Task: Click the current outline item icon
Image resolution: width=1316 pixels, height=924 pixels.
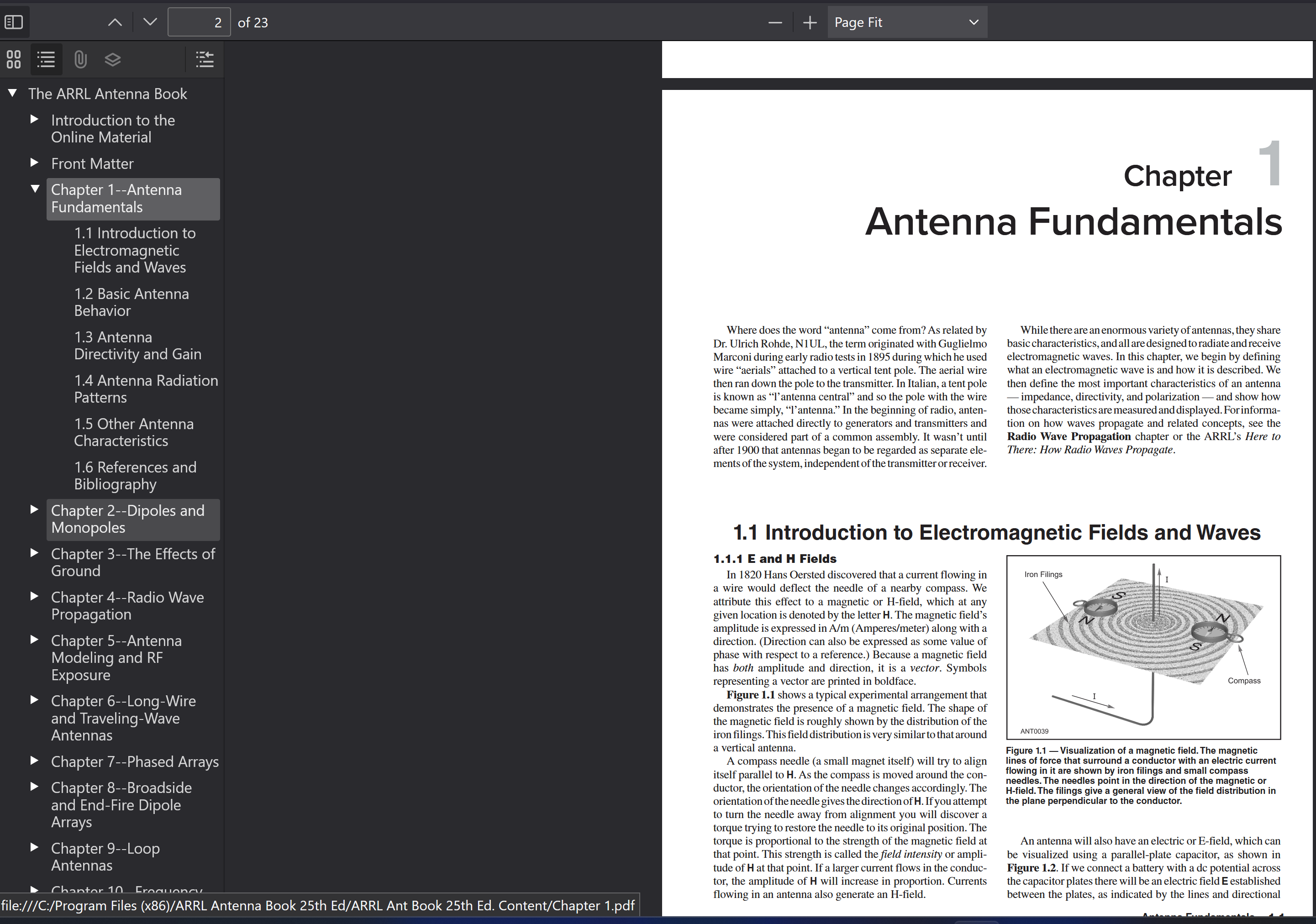Action: coord(204,59)
